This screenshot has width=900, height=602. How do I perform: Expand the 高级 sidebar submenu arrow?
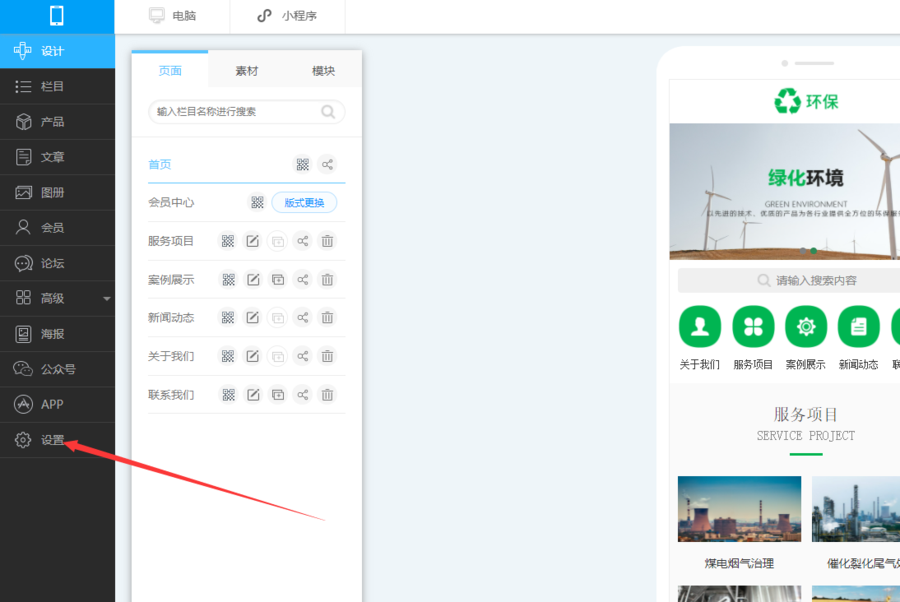[x=107, y=298]
